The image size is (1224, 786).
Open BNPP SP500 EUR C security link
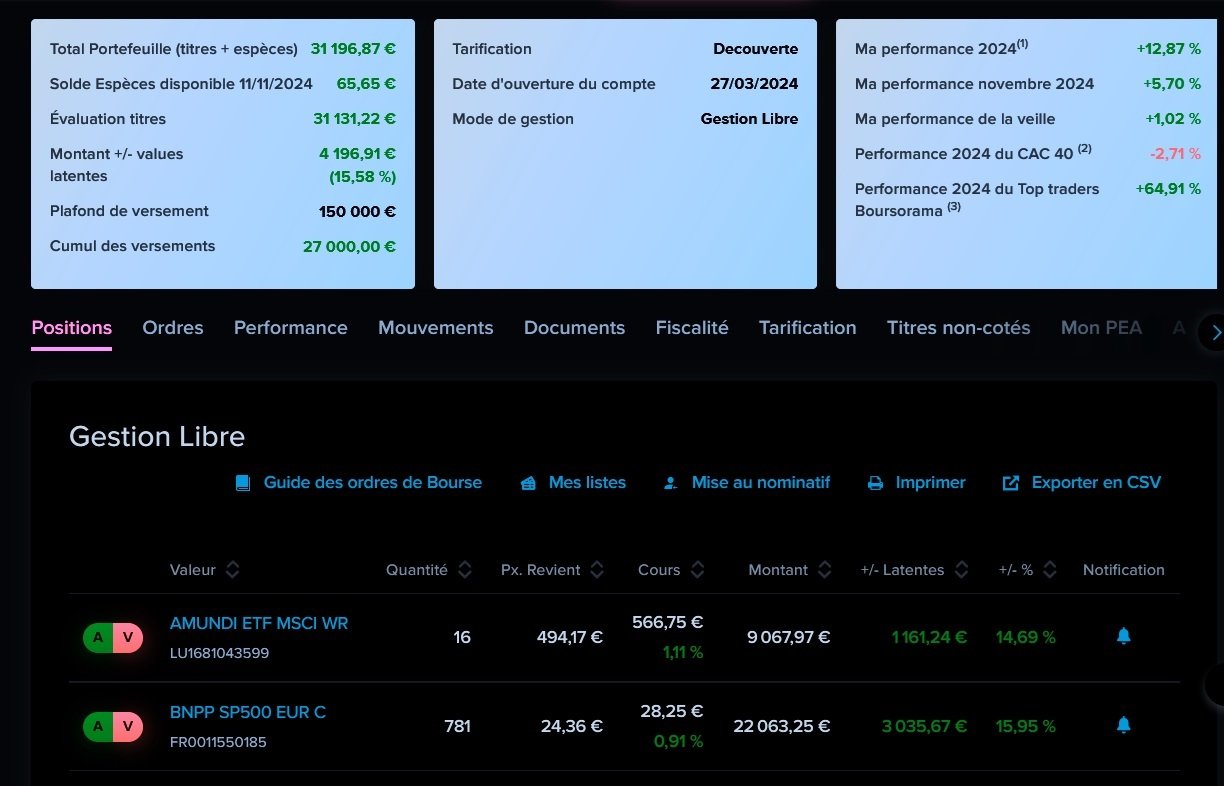(248, 712)
